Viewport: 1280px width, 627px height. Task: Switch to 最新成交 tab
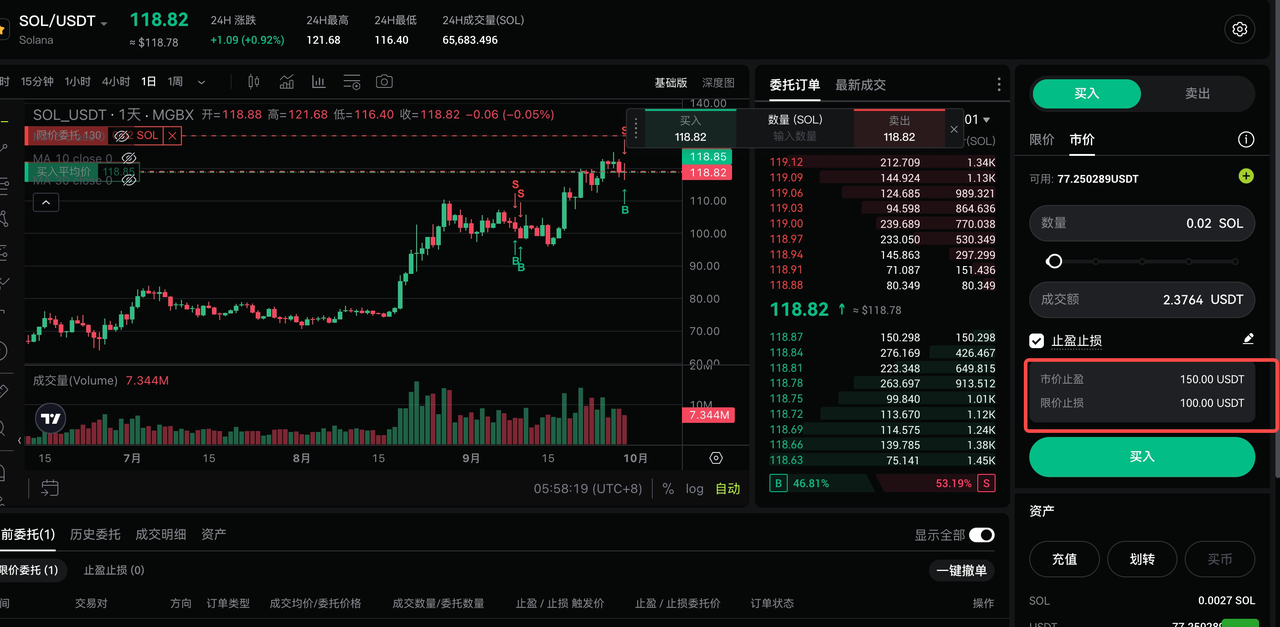860,85
